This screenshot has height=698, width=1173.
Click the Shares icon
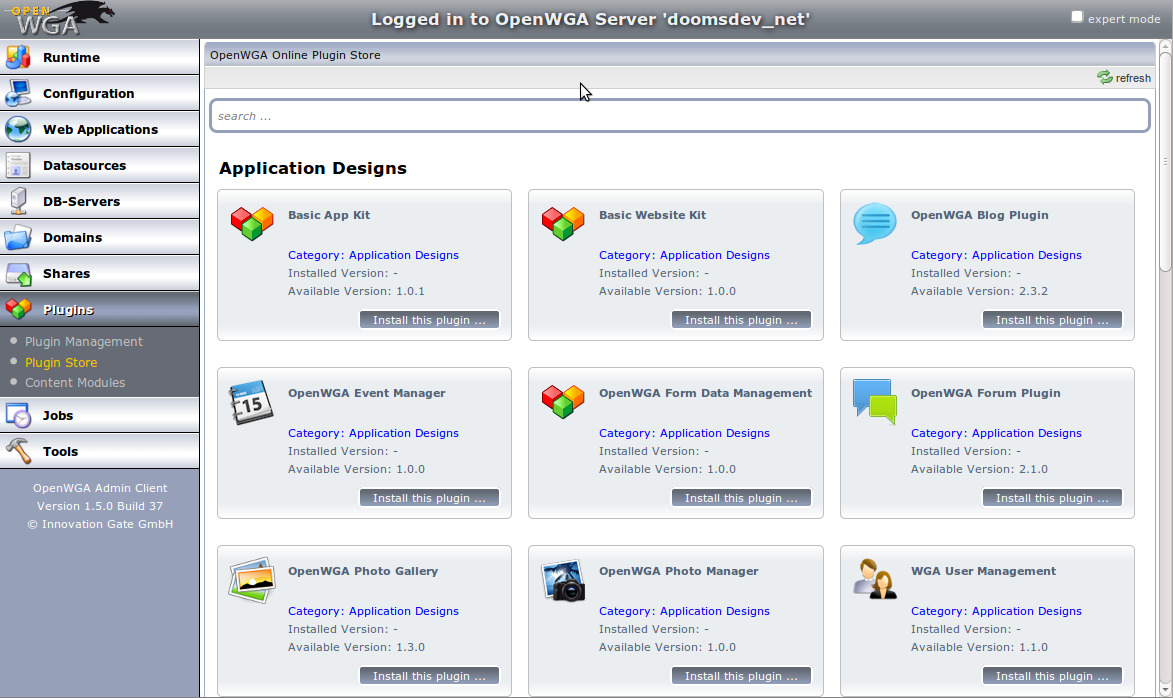(x=18, y=274)
